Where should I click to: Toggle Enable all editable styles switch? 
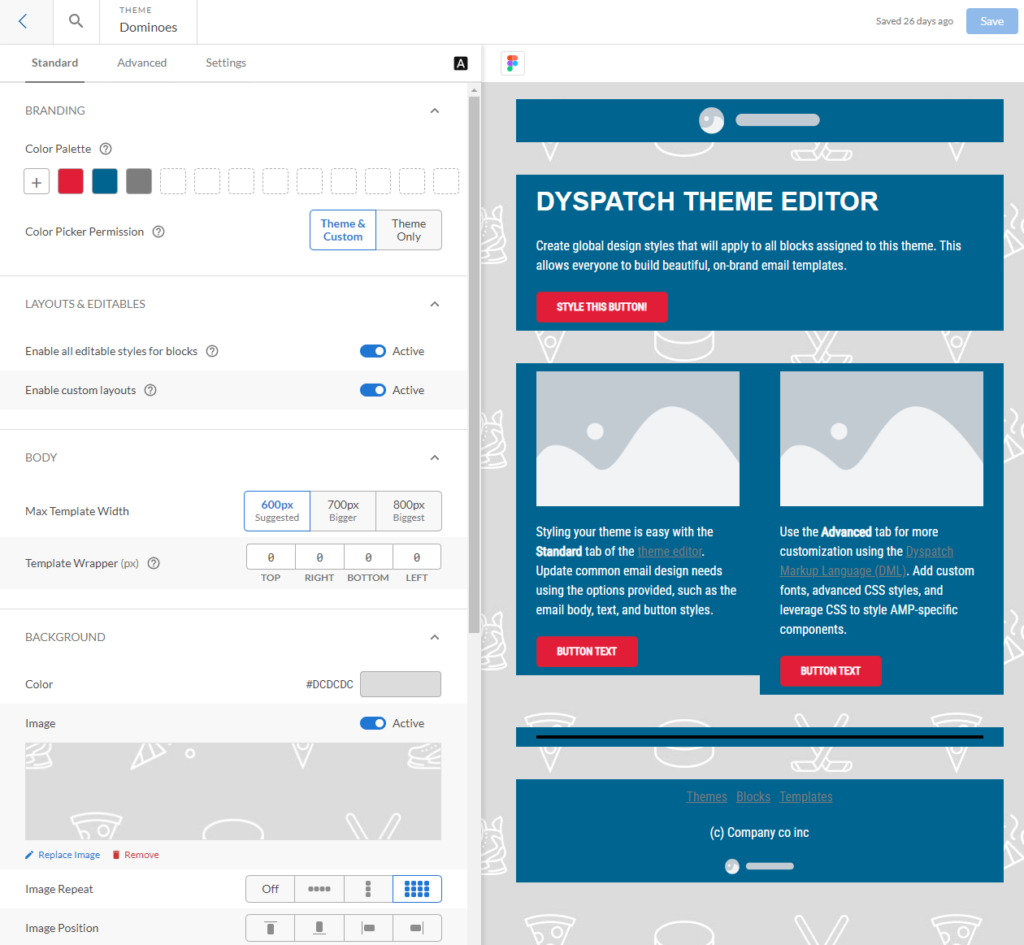[373, 351]
